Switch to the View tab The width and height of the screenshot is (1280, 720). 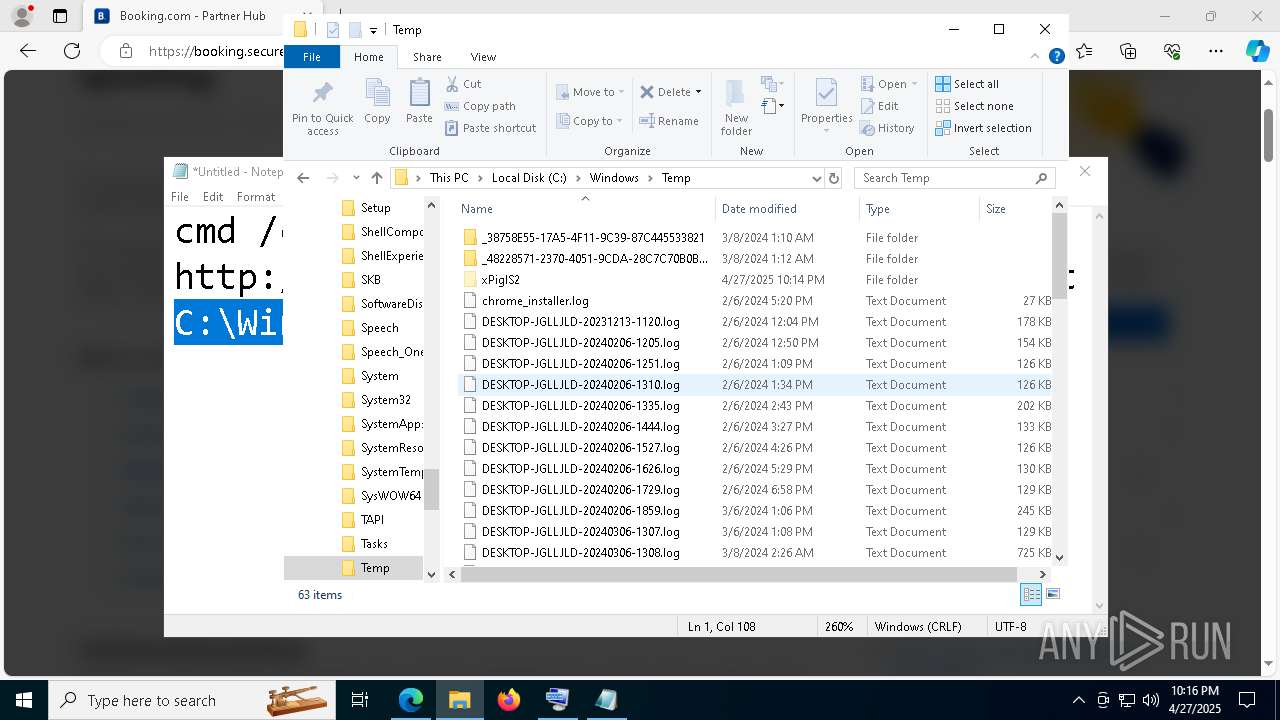483,57
